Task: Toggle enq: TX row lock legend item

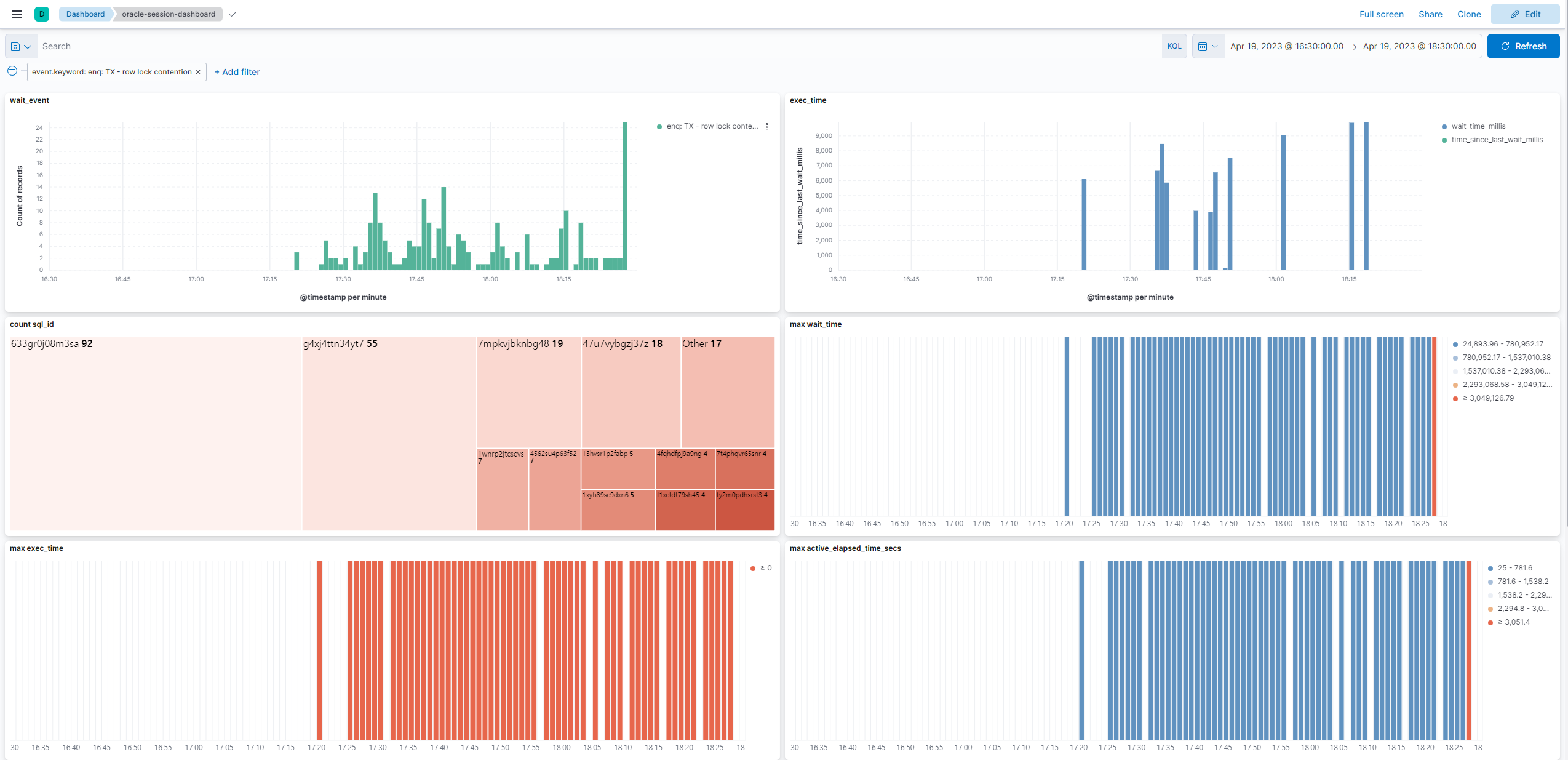Action: (x=712, y=126)
